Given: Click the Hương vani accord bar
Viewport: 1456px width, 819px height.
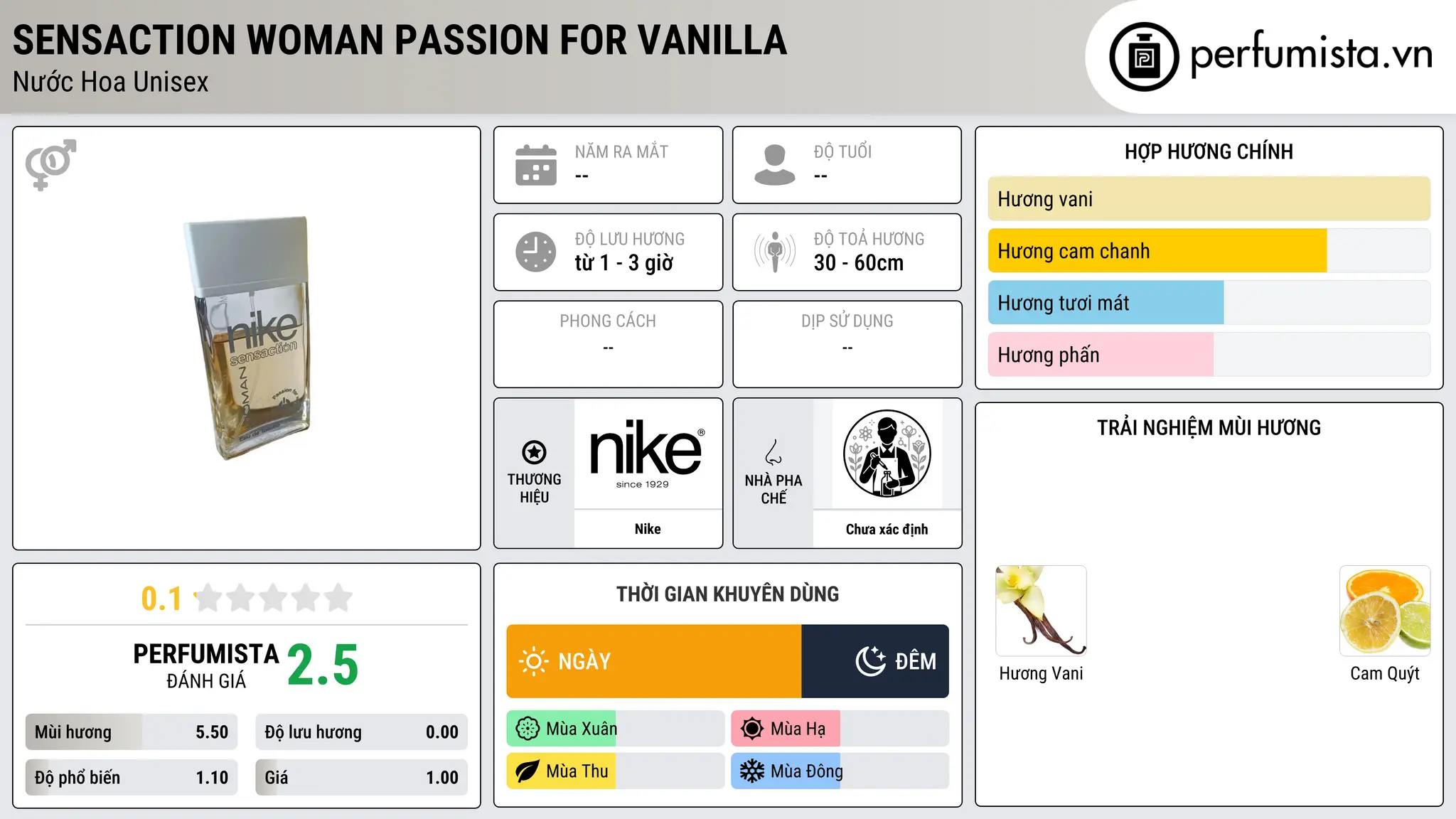Looking at the screenshot, I should [x=1209, y=199].
